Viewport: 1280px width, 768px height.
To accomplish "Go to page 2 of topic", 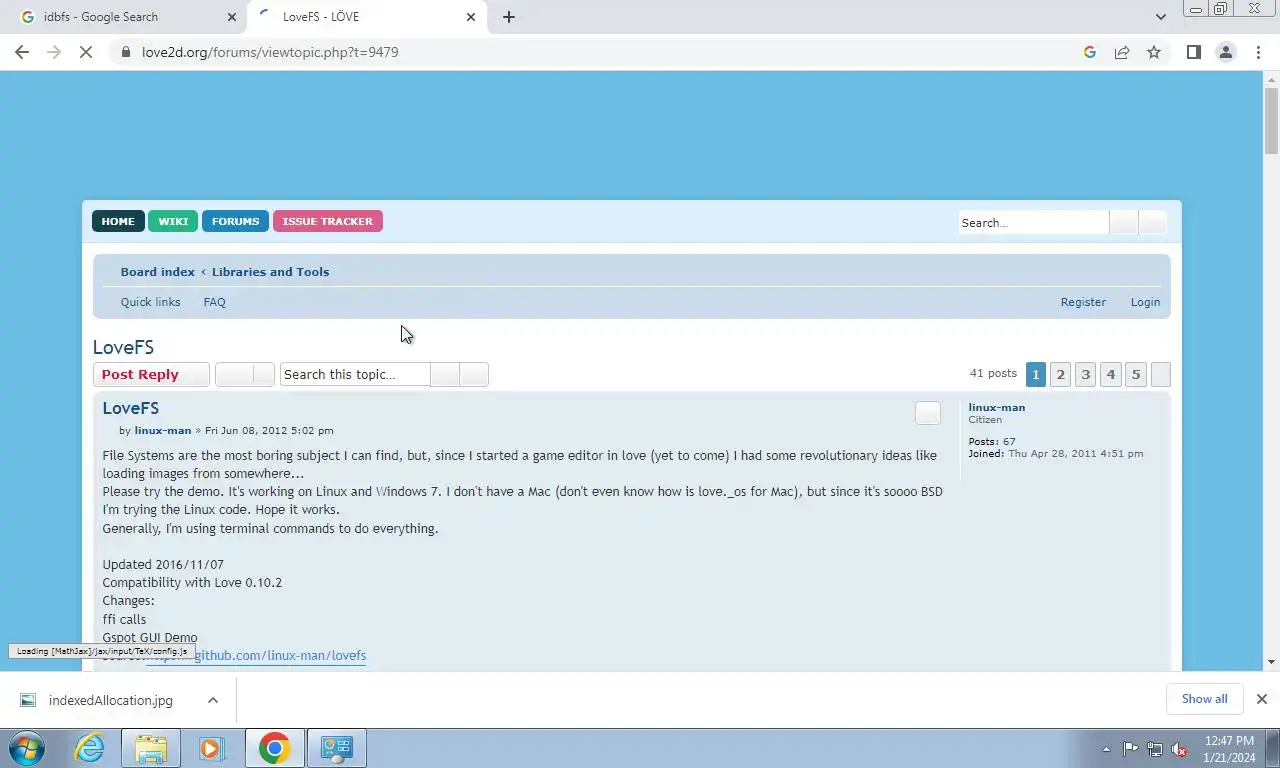I will coord(1061,374).
